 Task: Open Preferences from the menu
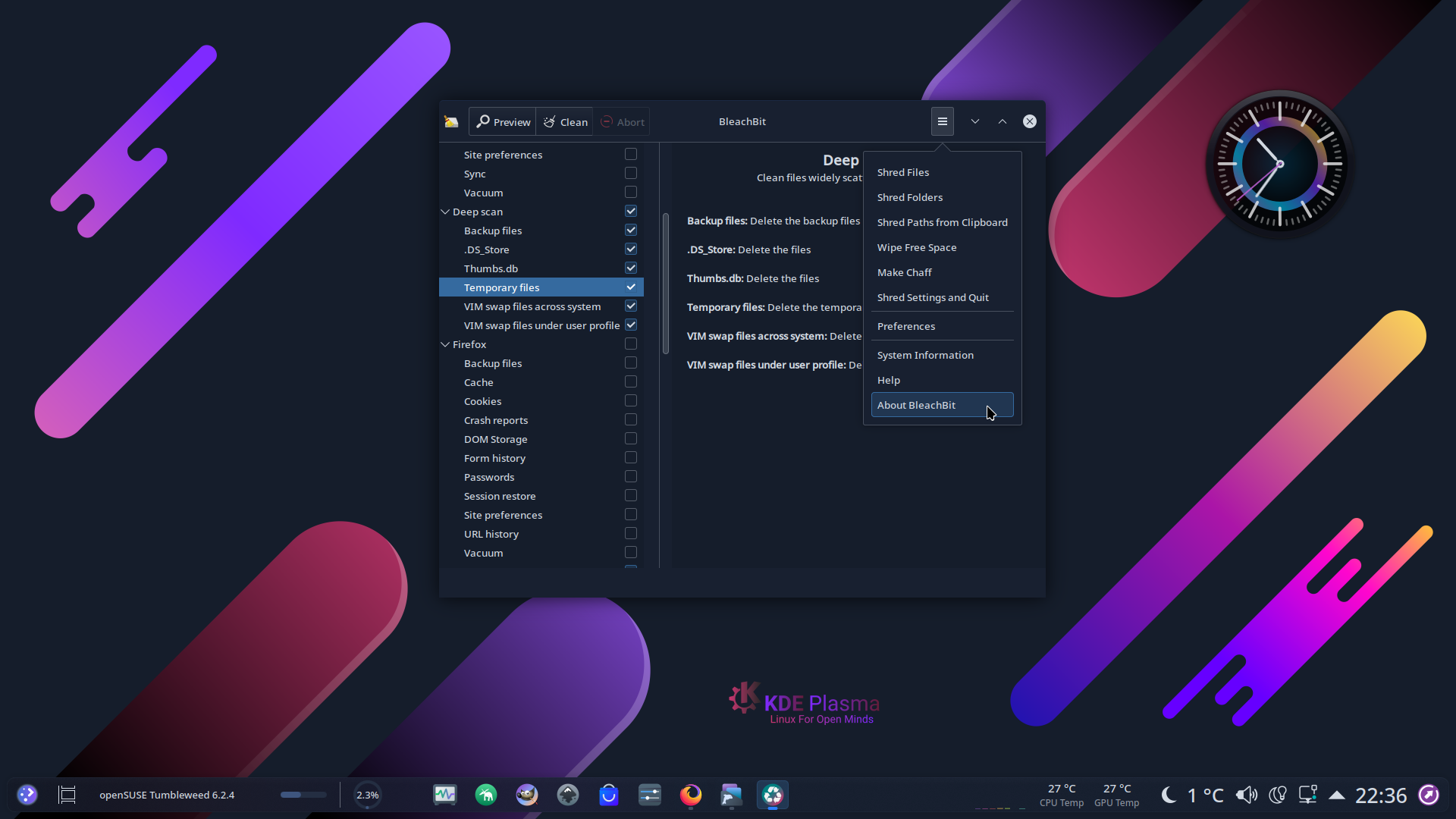coord(942,326)
